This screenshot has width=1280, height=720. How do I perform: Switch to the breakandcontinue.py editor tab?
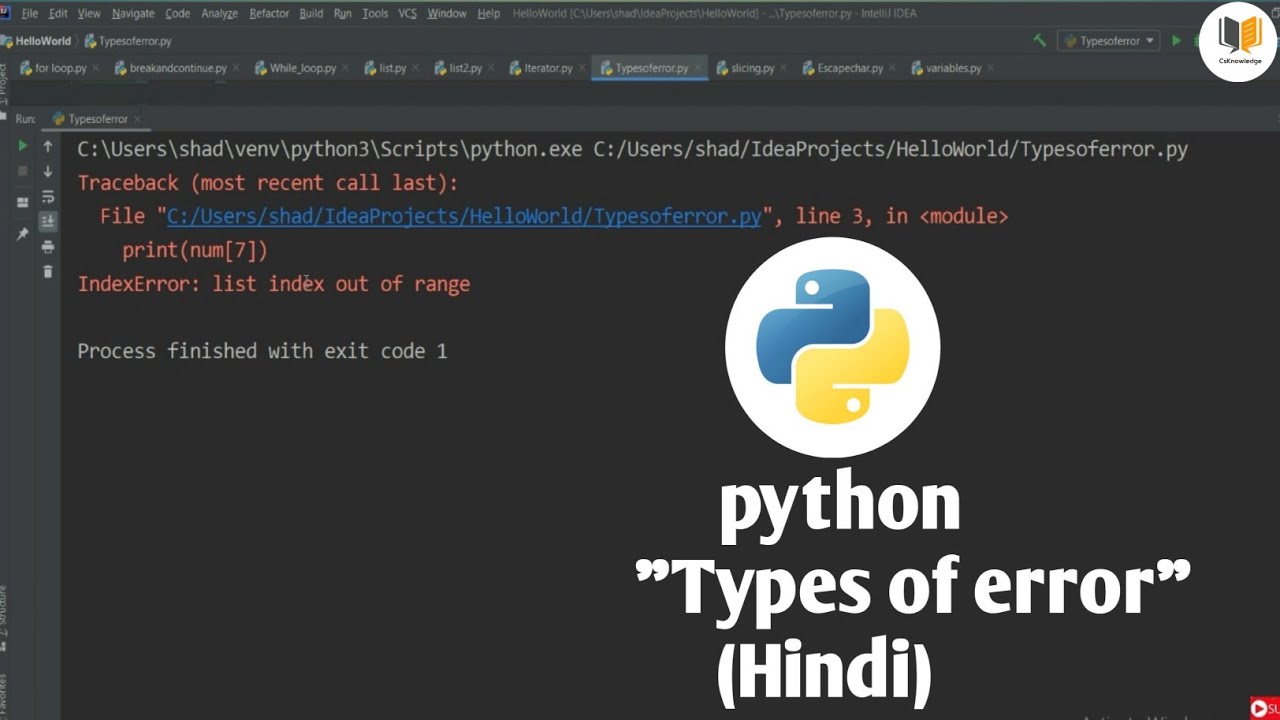178,68
